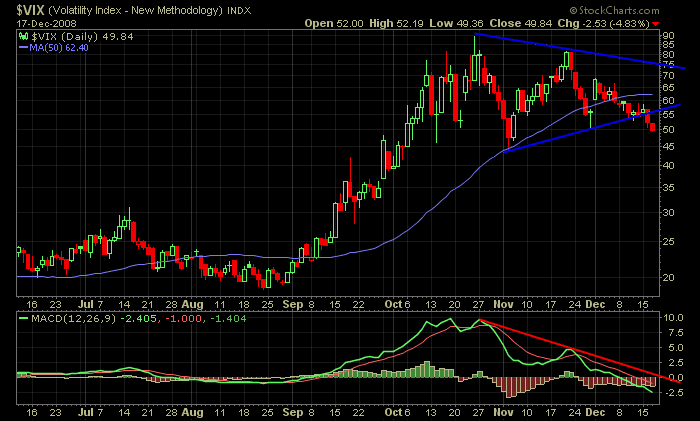Click the red -1.000 MACD signal value

coord(183,319)
